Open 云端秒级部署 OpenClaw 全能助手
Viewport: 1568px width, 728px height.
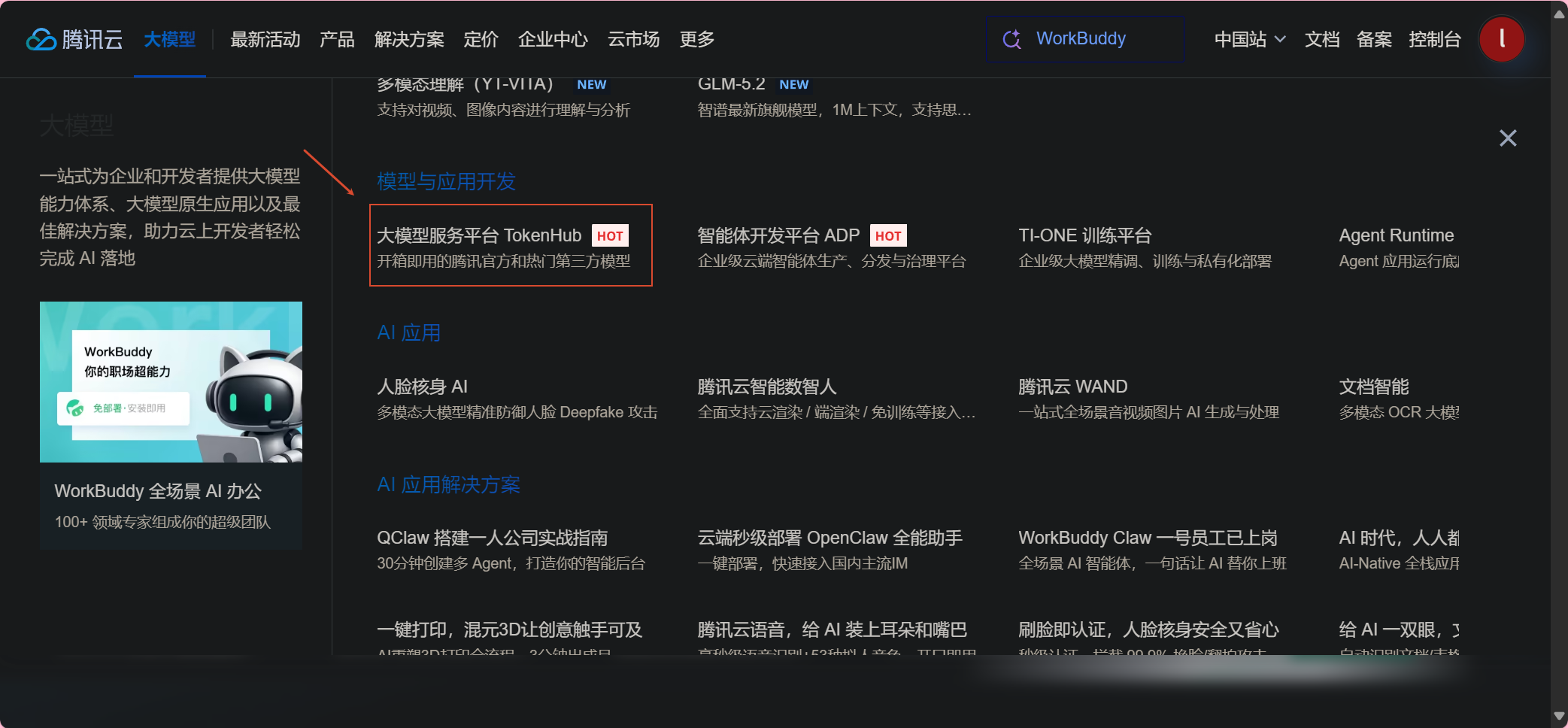click(830, 538)
